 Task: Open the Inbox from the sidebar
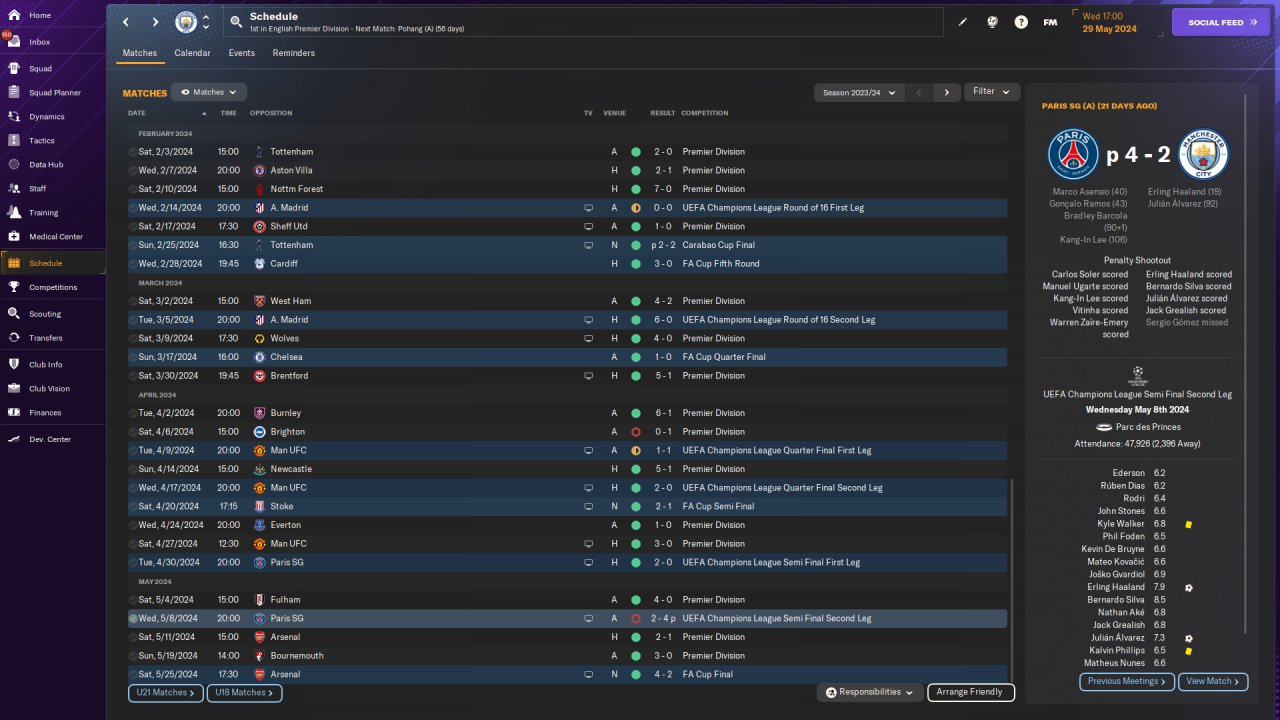[40, 42]
